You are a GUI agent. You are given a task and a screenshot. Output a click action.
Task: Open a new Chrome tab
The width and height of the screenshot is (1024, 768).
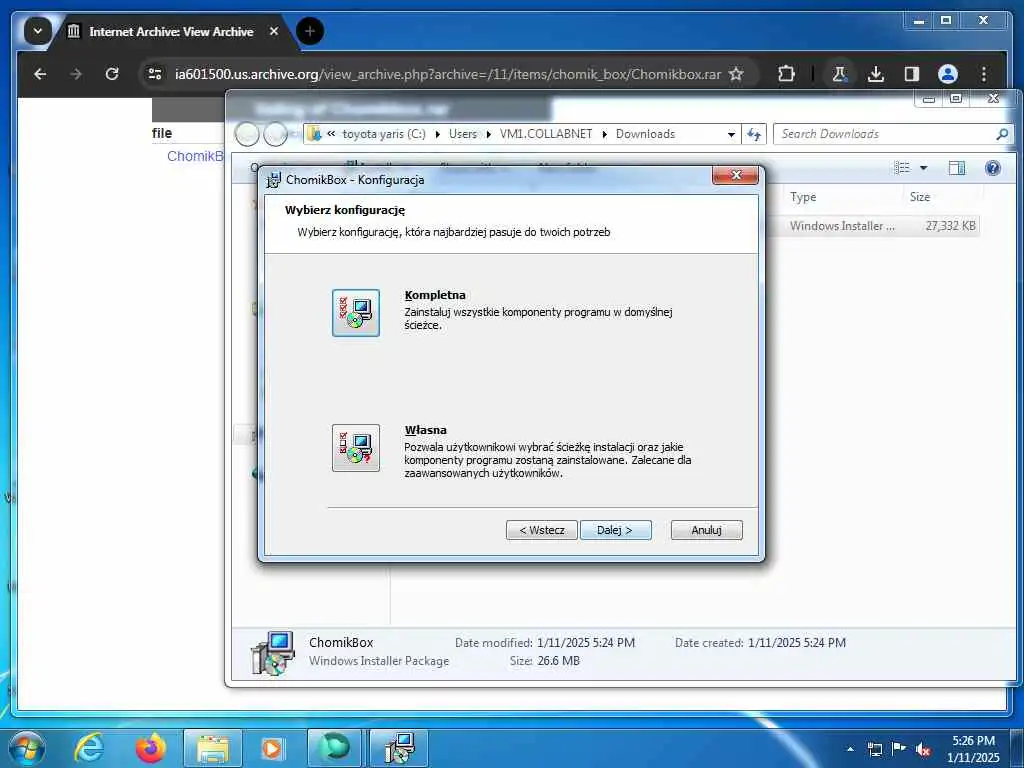tap(310, 31)
